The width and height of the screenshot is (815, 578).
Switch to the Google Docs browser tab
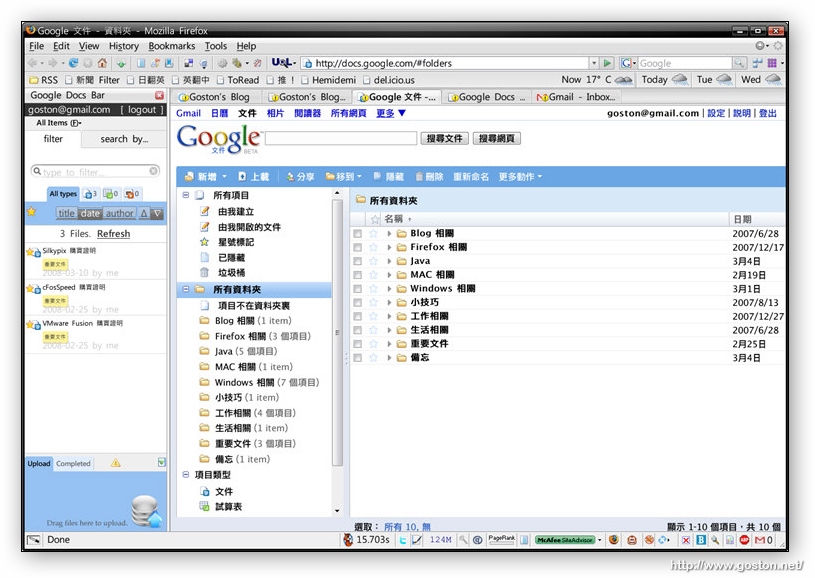(487, 97)
